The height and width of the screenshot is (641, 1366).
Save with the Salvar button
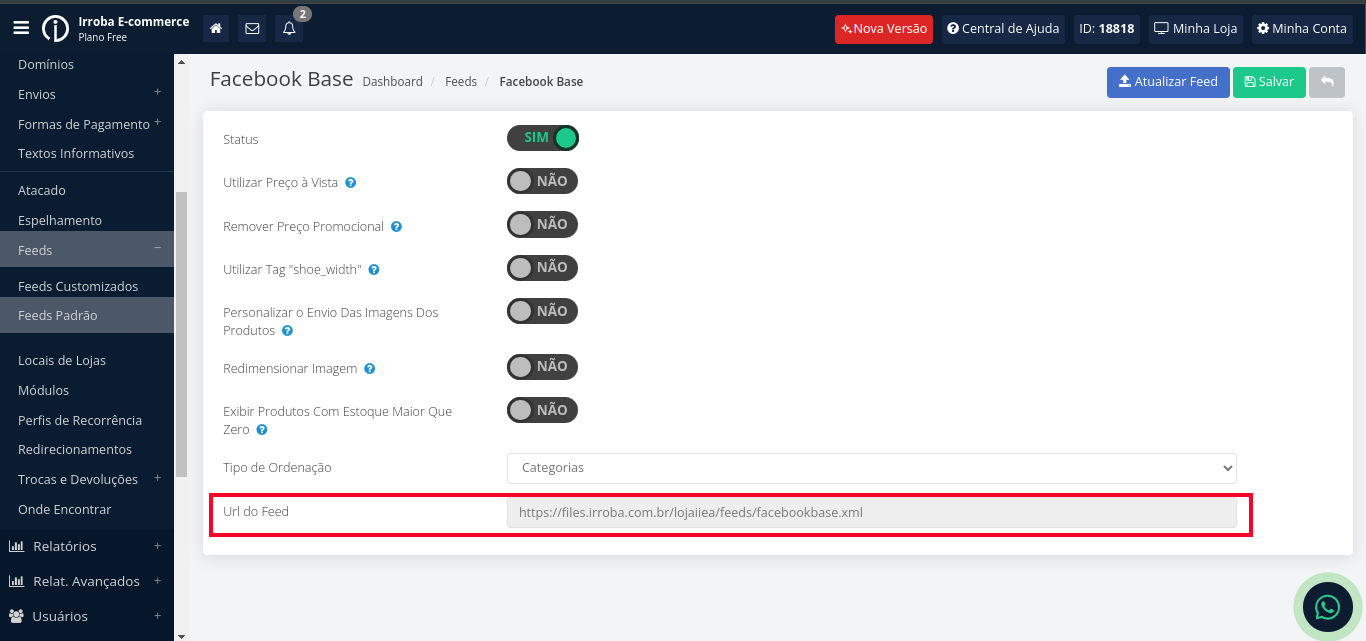1269,82
